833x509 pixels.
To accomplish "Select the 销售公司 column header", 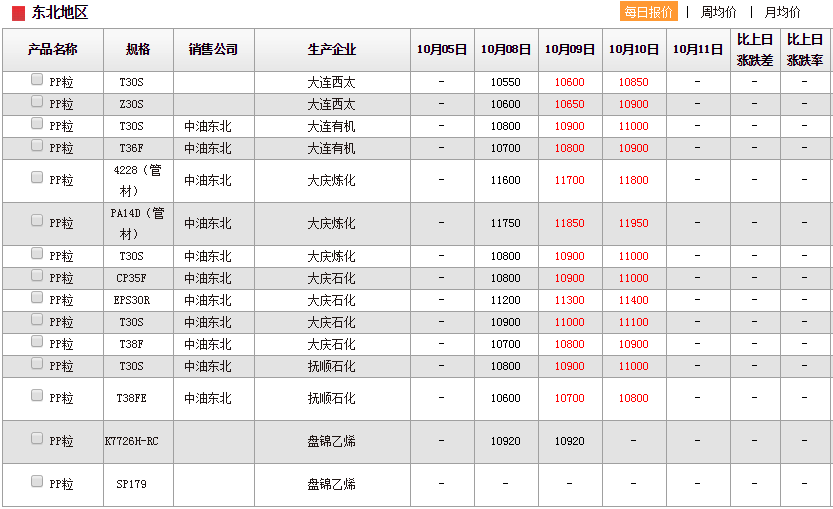I will pyautogui.click(x=214, y=50).
